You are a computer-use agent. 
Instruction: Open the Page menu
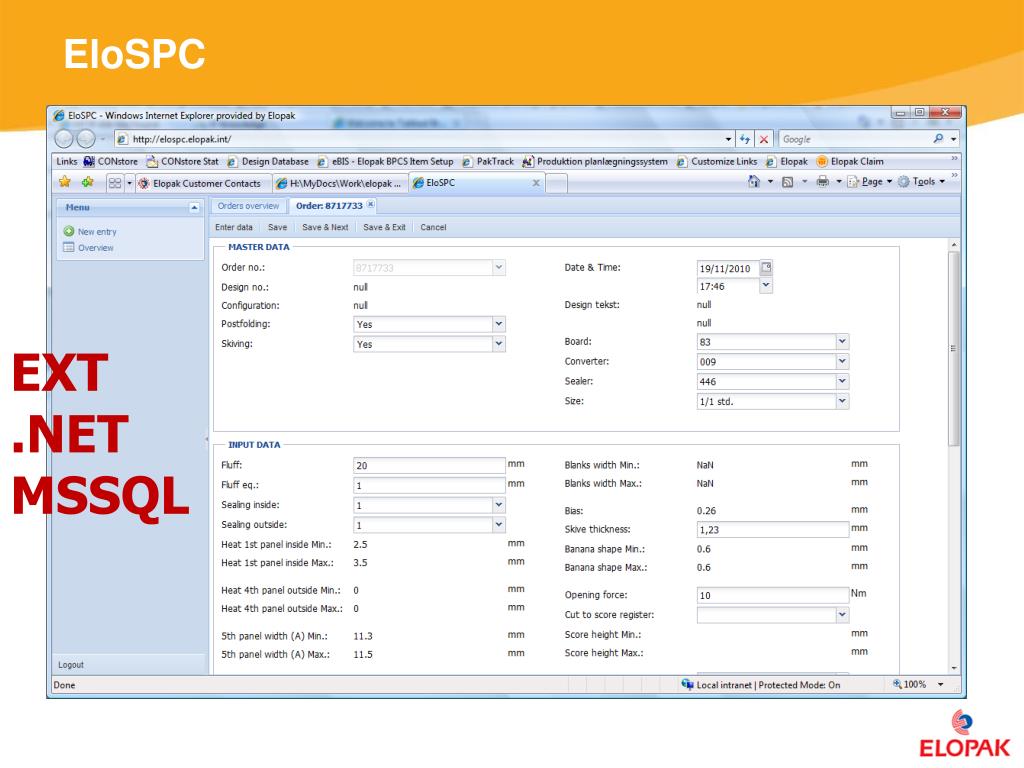coord(869,182)
